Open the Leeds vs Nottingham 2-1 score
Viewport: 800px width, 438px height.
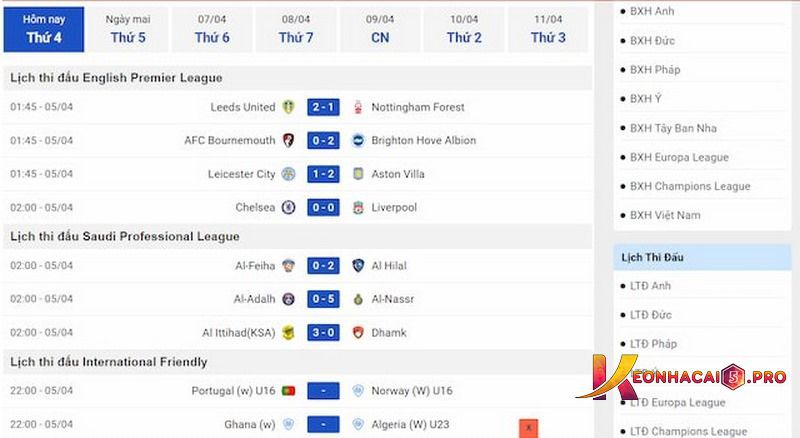[x=323, y=107]
